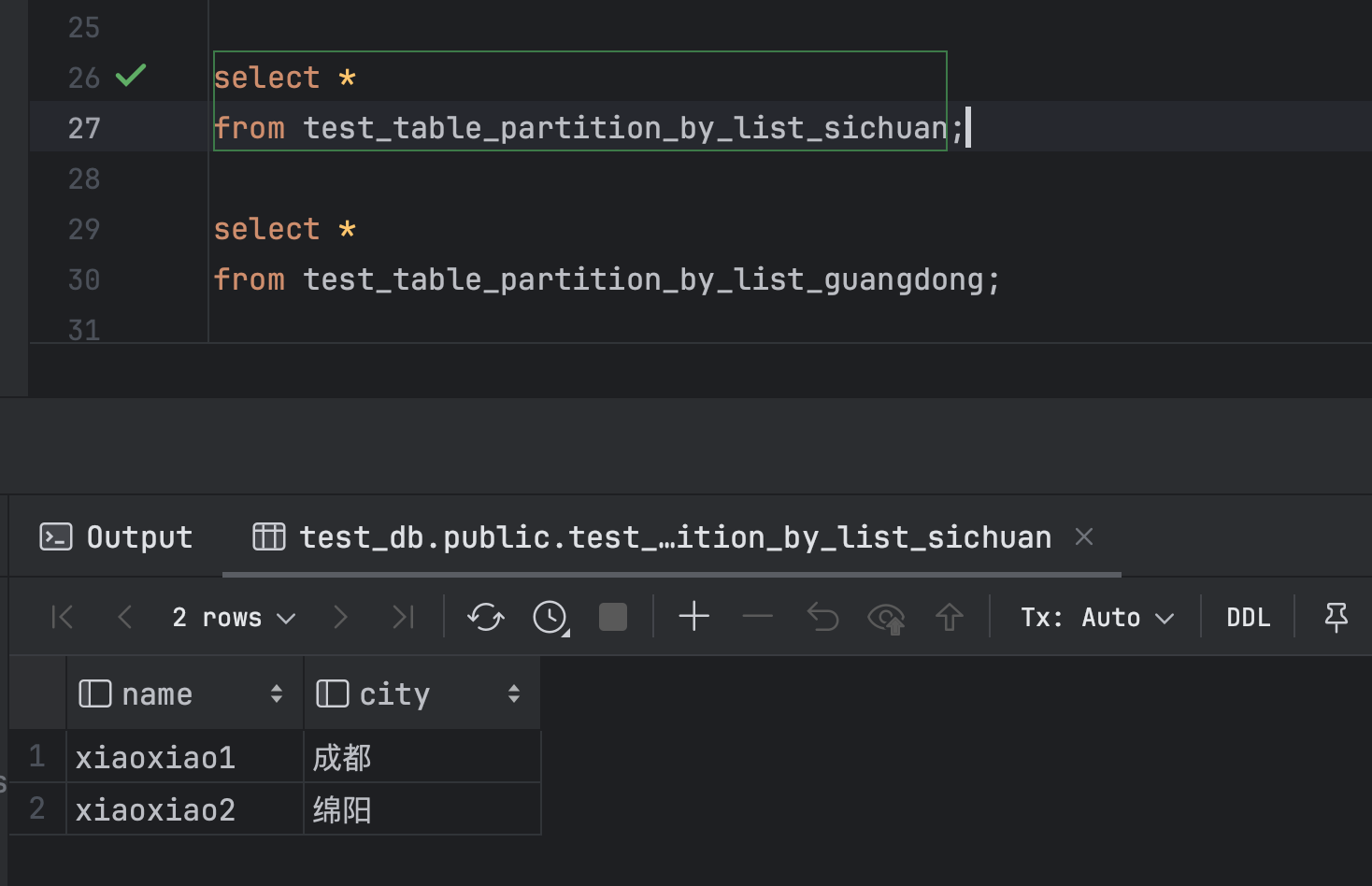This screenshot has width=1372, height=886.
Task: Go to previous page of results
Action: (125, 617)
